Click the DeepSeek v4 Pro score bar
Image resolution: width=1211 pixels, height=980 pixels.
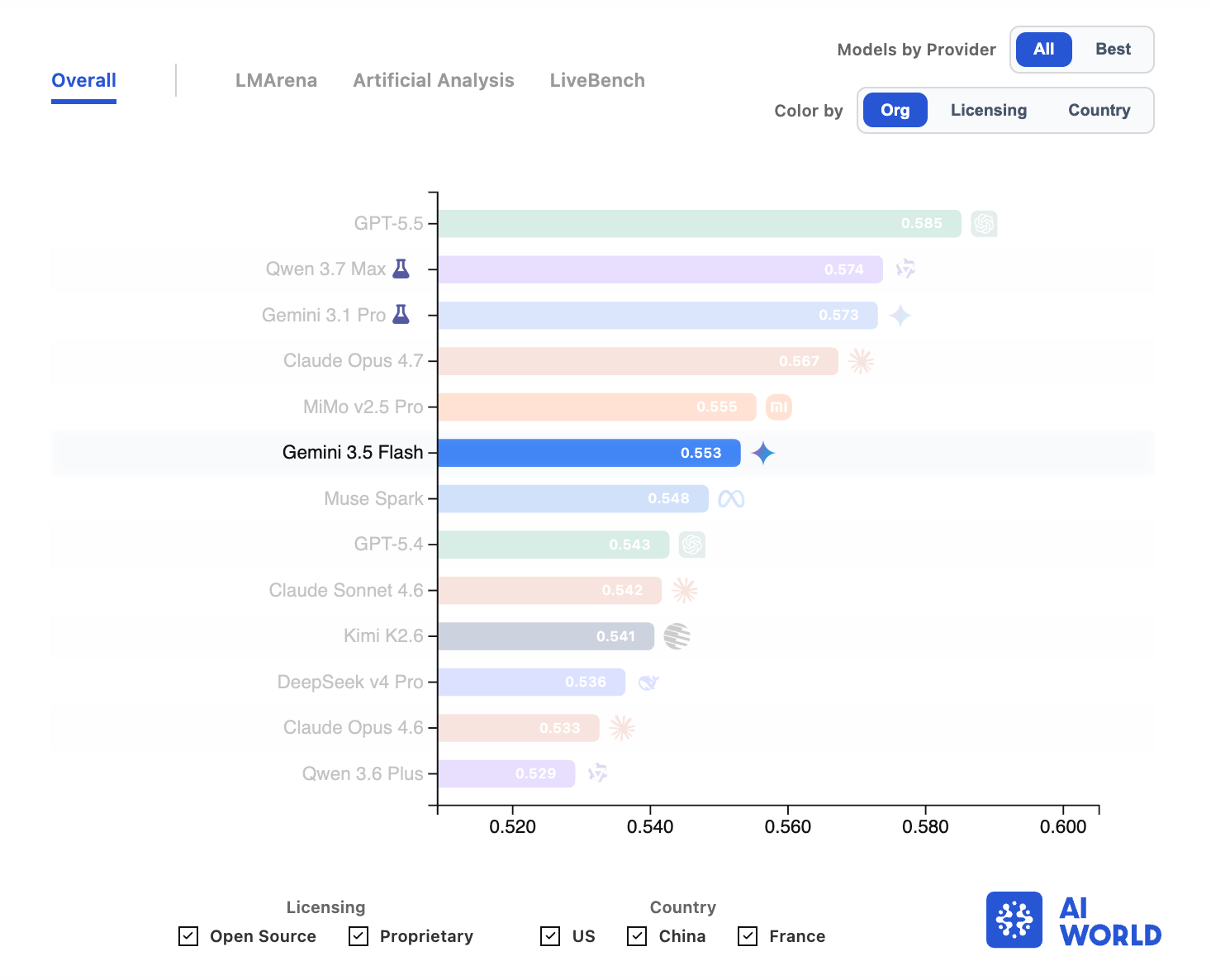coord(532,683)
